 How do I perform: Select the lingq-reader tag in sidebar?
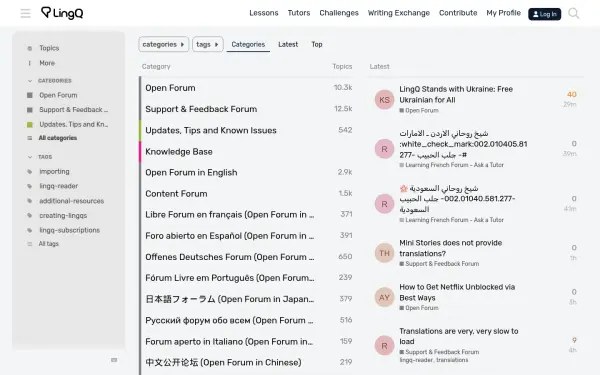click(59, 186)
